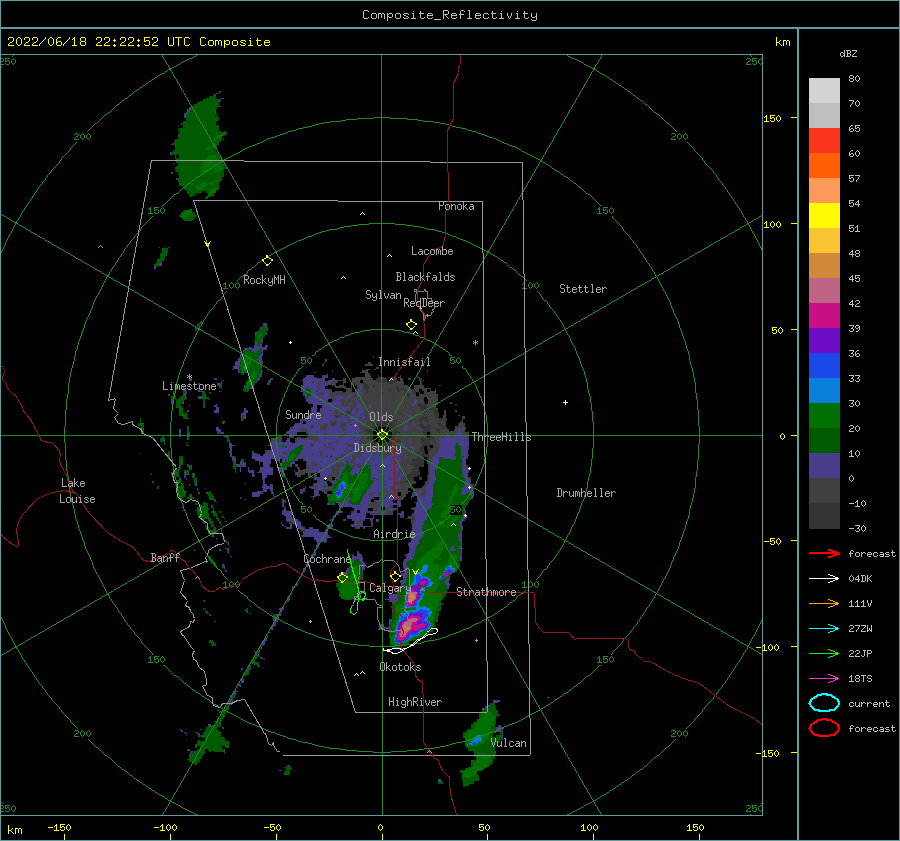
Task: Select the white storm cell outline above Okotoks
Action: (x=410, y=642)
